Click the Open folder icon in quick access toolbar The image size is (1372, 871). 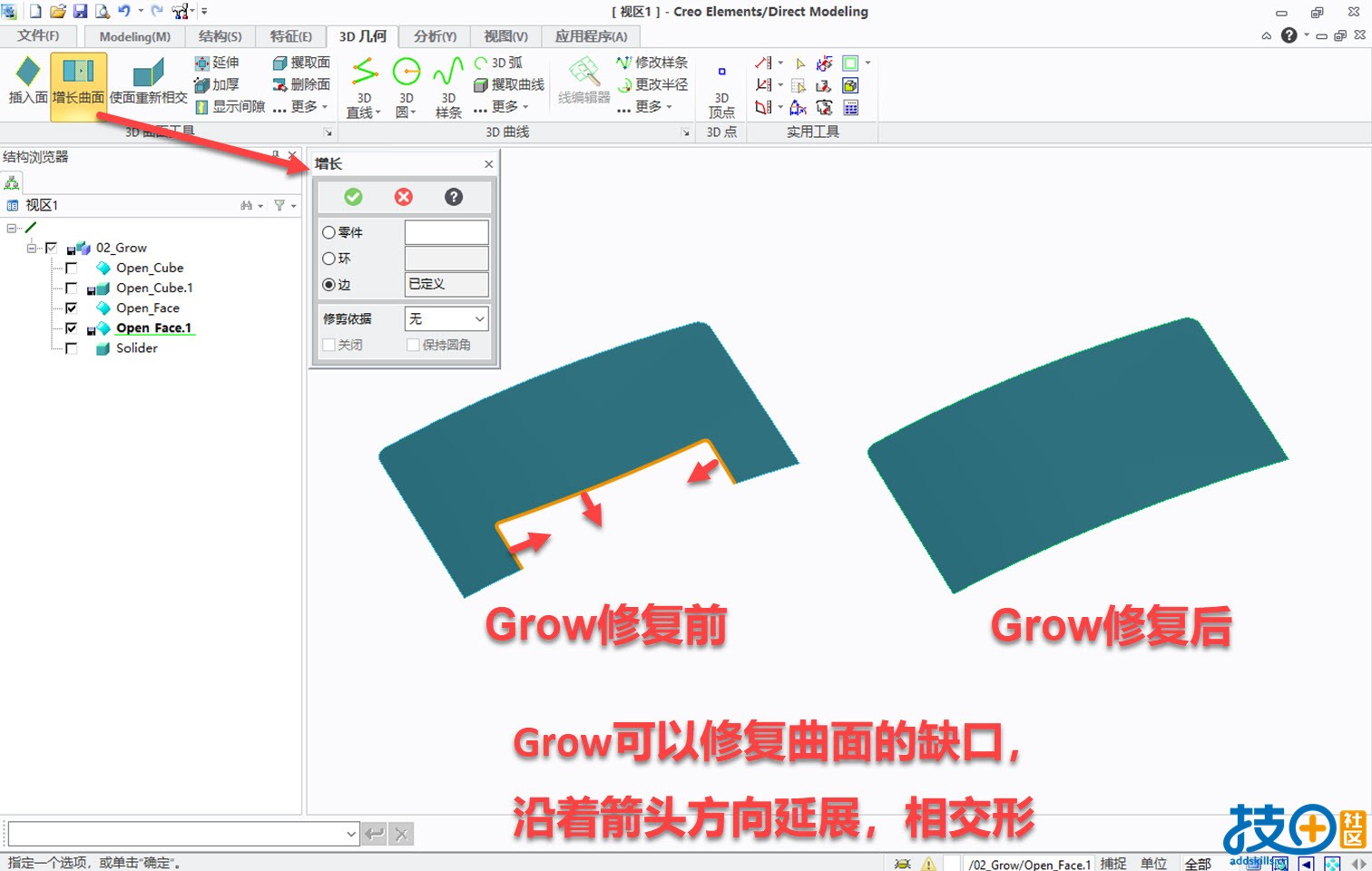pos(57,11)
